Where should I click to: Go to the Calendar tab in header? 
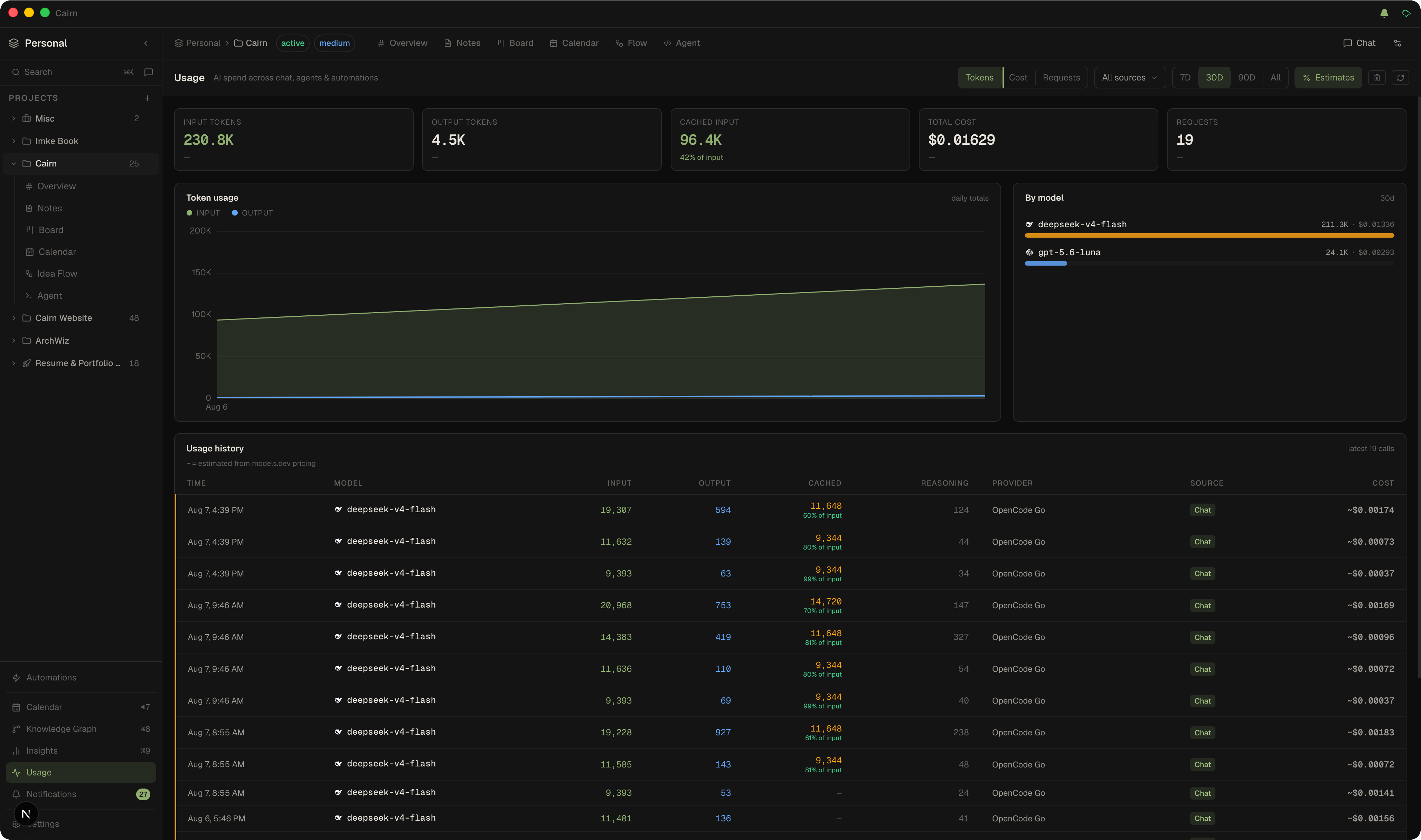(574, 43)
